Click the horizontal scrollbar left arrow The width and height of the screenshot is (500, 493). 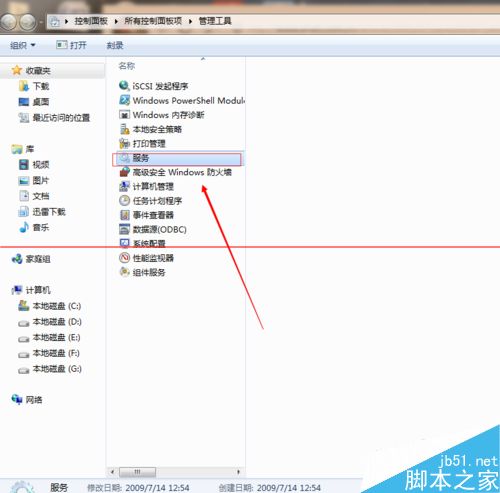pyautogui.click(x=112, y=472)
